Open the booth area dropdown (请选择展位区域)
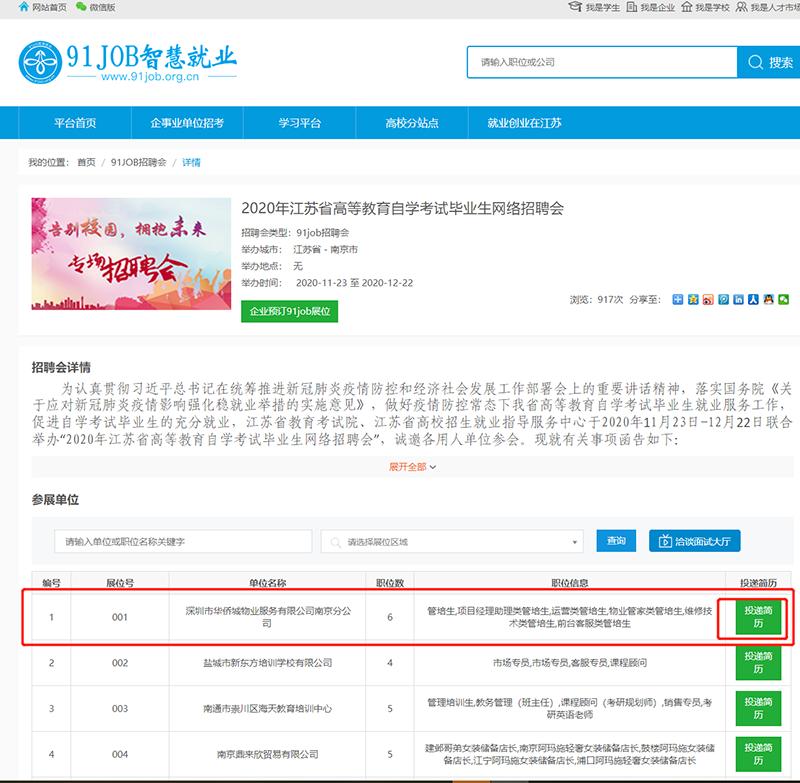The height and width of the screenshot is (783, 800). (x=452, y=541)
